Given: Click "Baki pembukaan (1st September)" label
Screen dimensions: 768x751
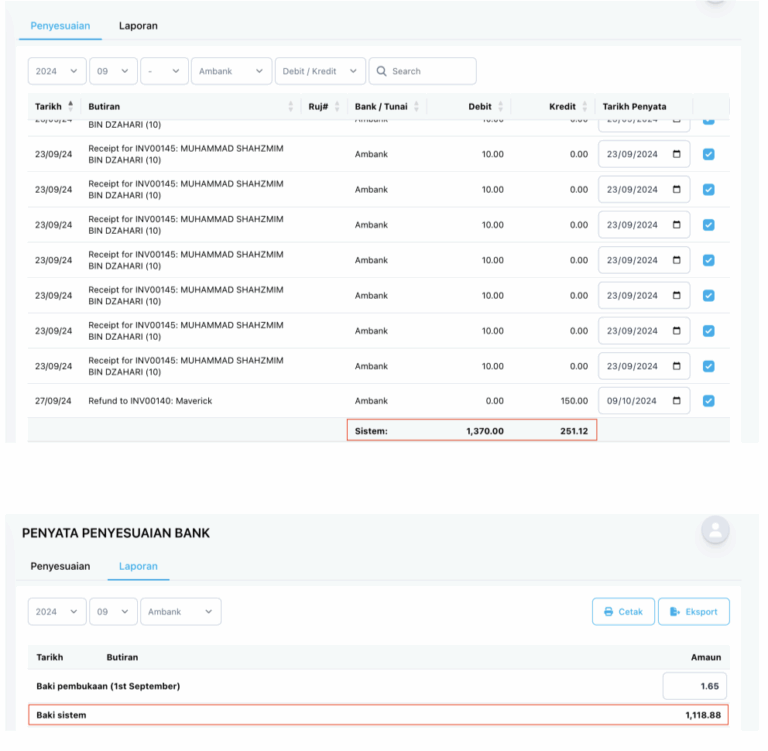Looking at the screenshot, I should click(x=108, y=686).
